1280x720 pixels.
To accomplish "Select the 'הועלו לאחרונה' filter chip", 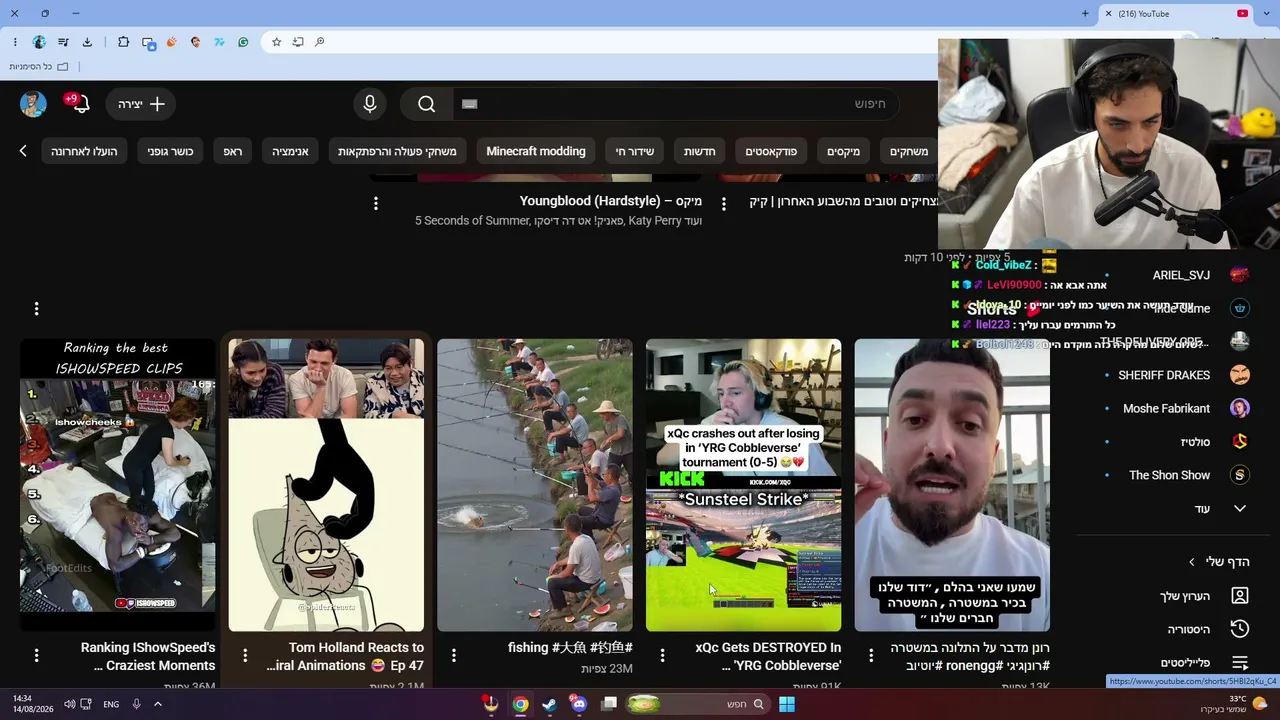I will click(x=84, y=151).
